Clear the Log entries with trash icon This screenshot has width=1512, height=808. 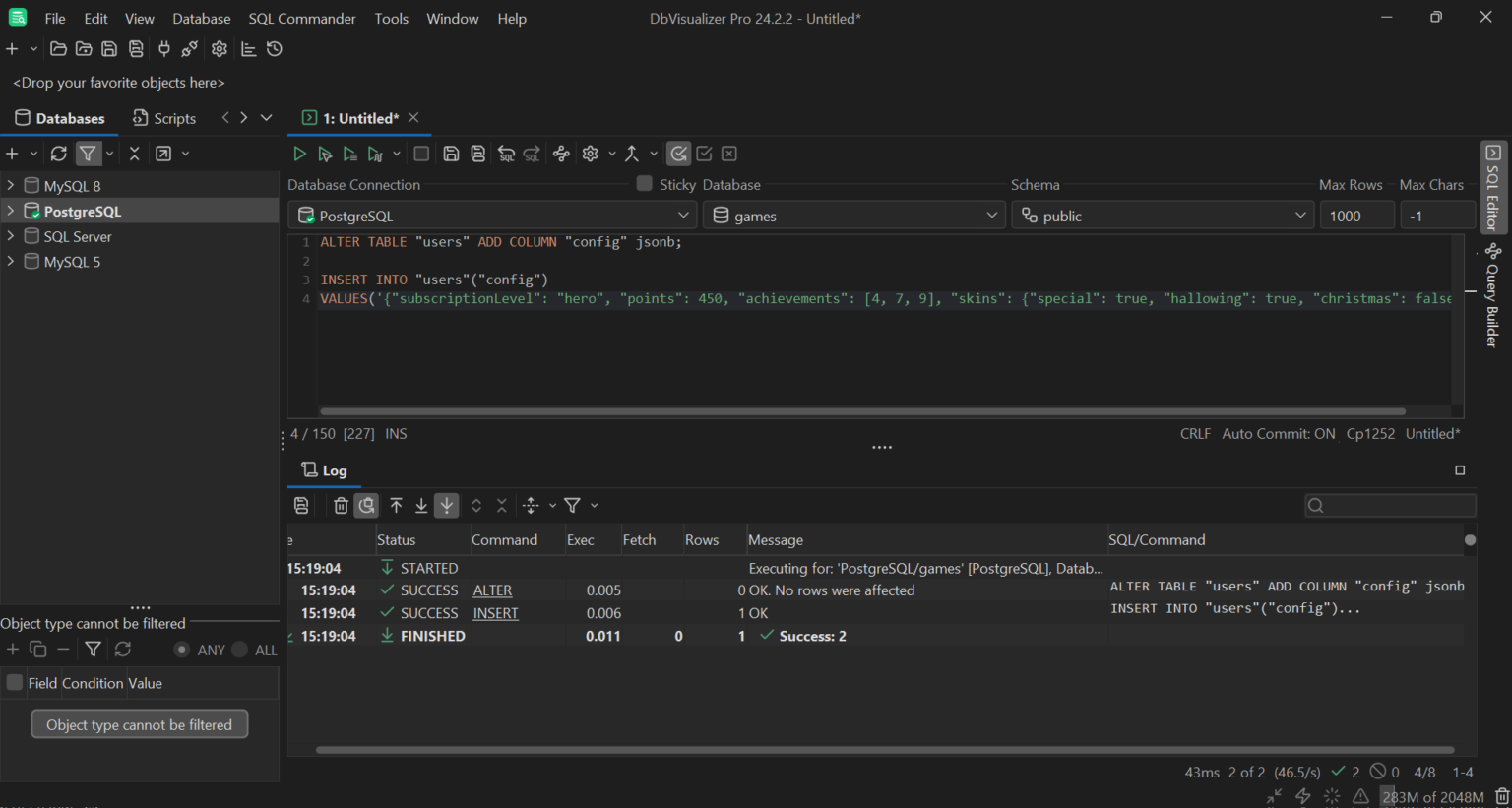tap(341, 505)
